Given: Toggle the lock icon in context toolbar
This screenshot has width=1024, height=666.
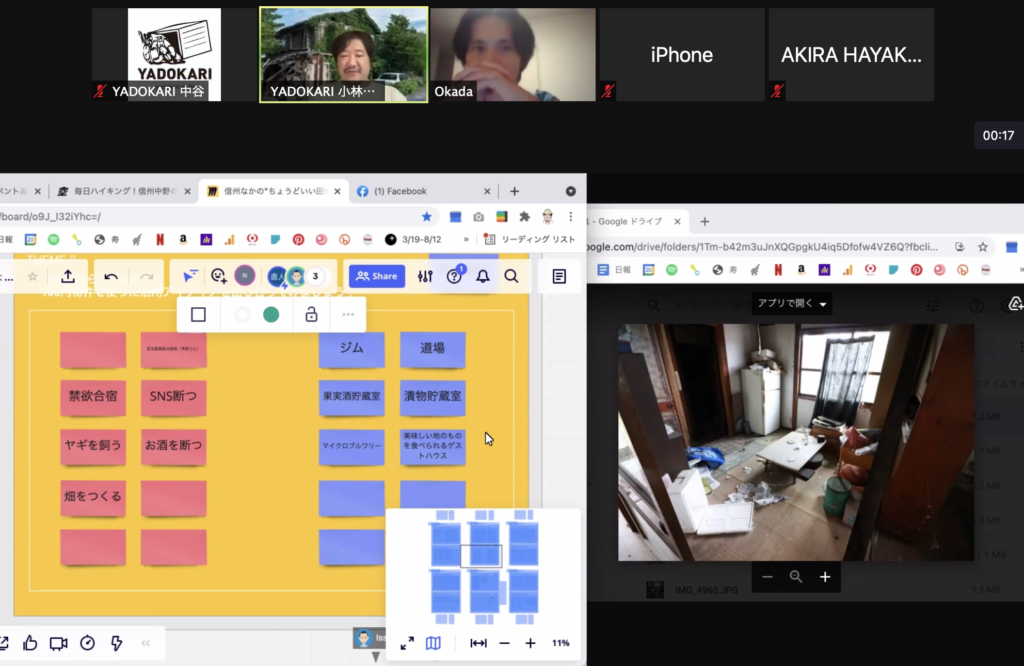Looking at the screenshot, I should point(312,314).
